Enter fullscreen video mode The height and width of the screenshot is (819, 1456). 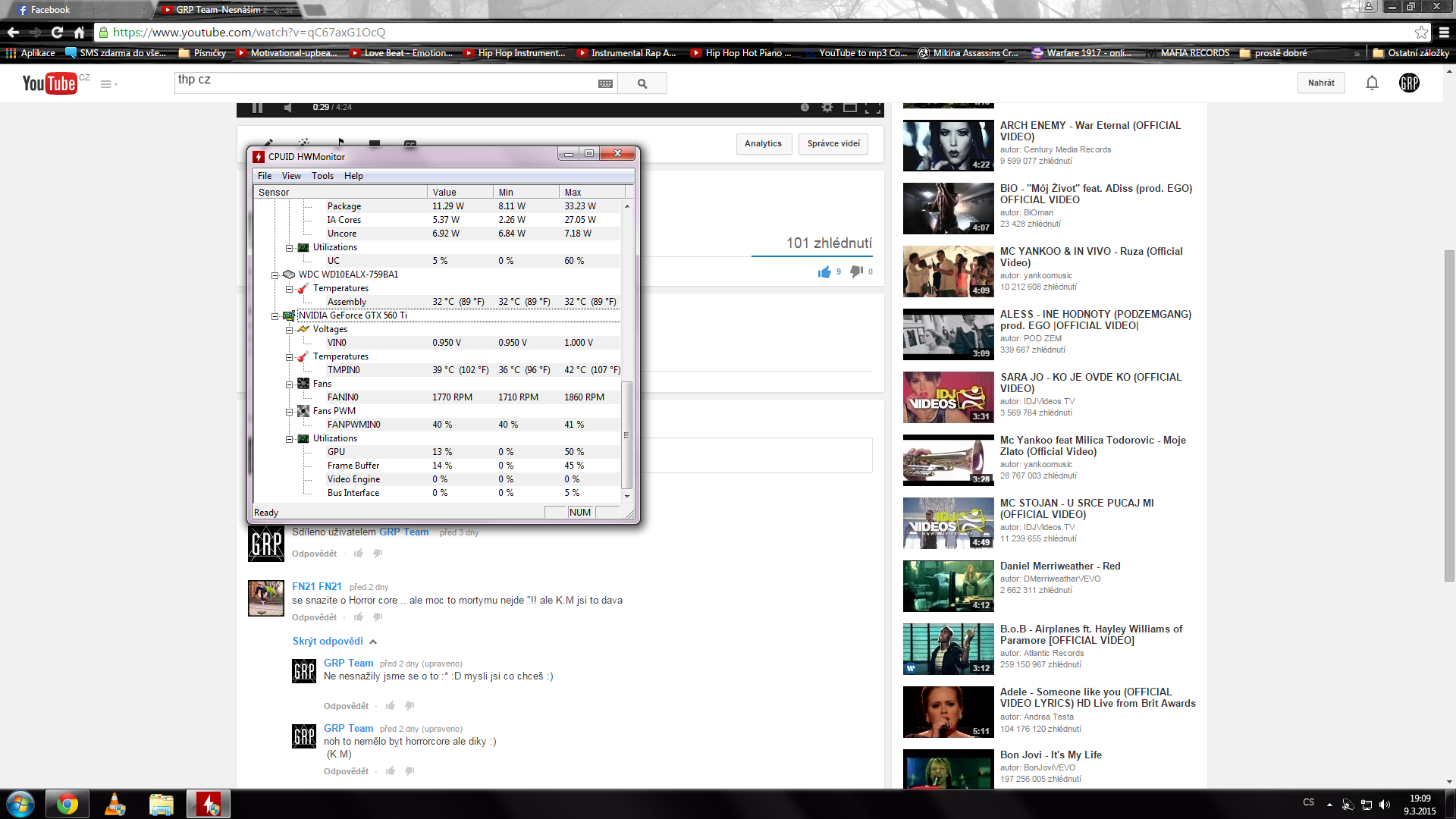(x=873, y=108)
